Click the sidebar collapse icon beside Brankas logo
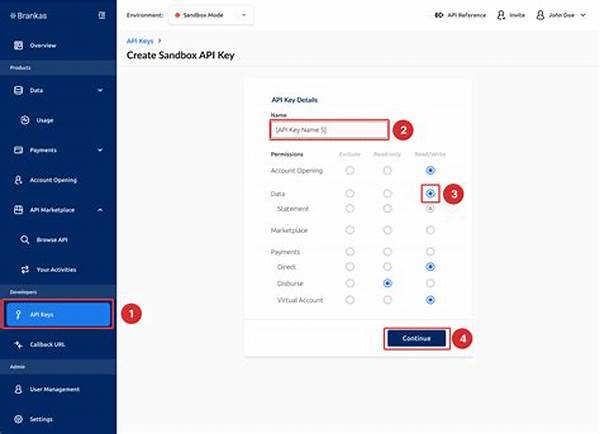The width and height of the screenshot is (600, 434). (101, 16)
